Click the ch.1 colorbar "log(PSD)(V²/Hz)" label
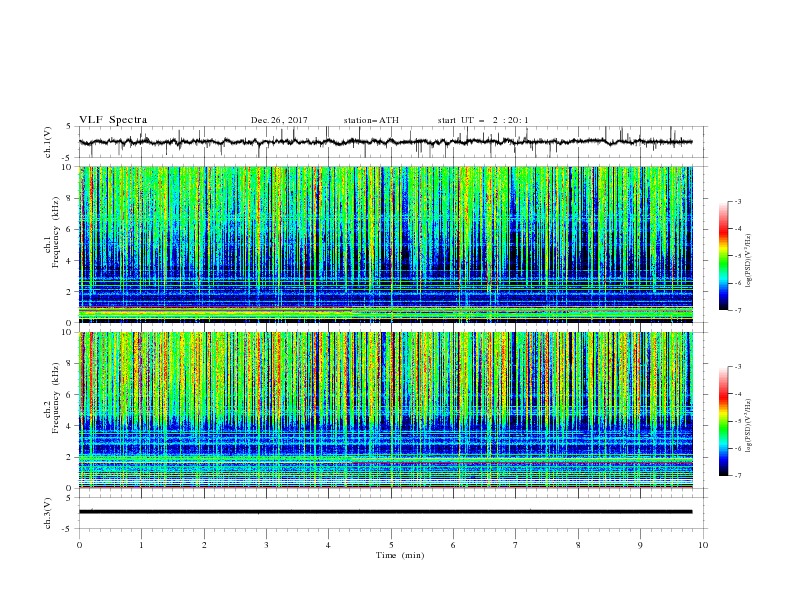This screenshot has height=612, width=792. coord(748,261)
